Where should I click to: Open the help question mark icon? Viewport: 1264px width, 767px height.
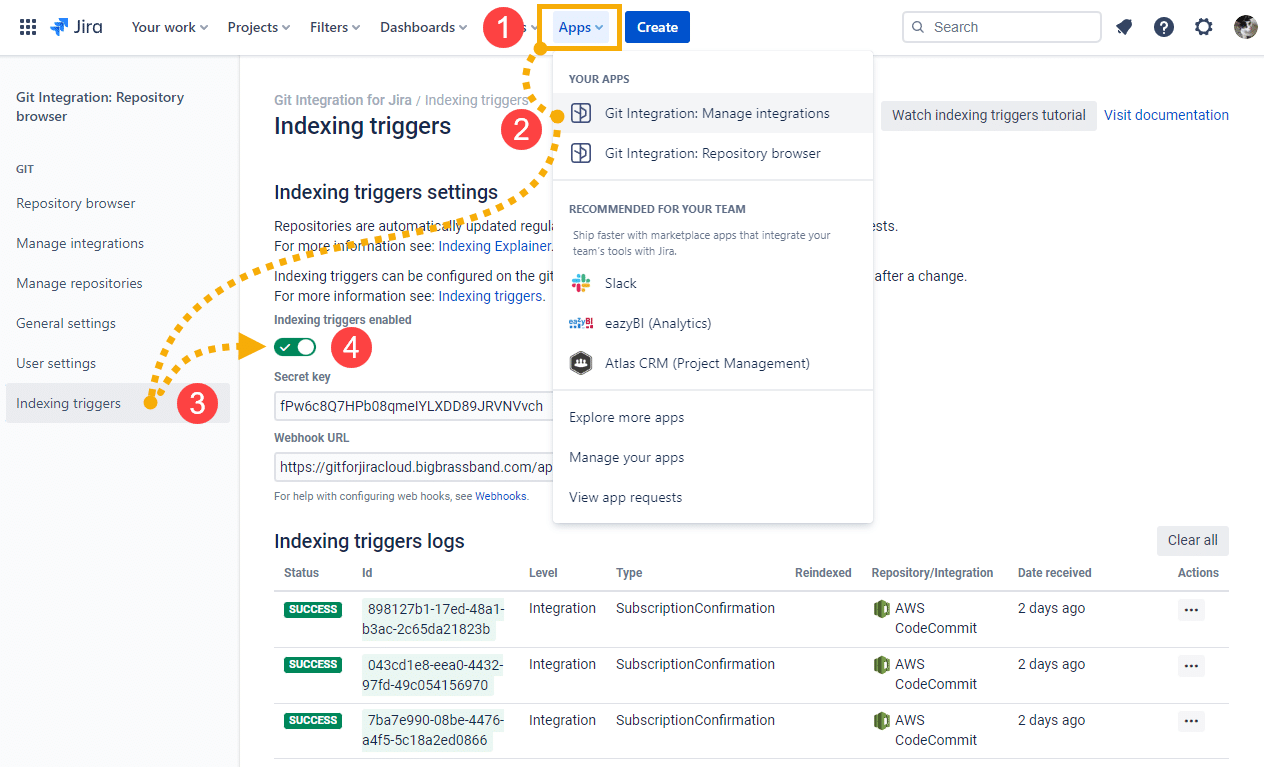(1164, 27)
